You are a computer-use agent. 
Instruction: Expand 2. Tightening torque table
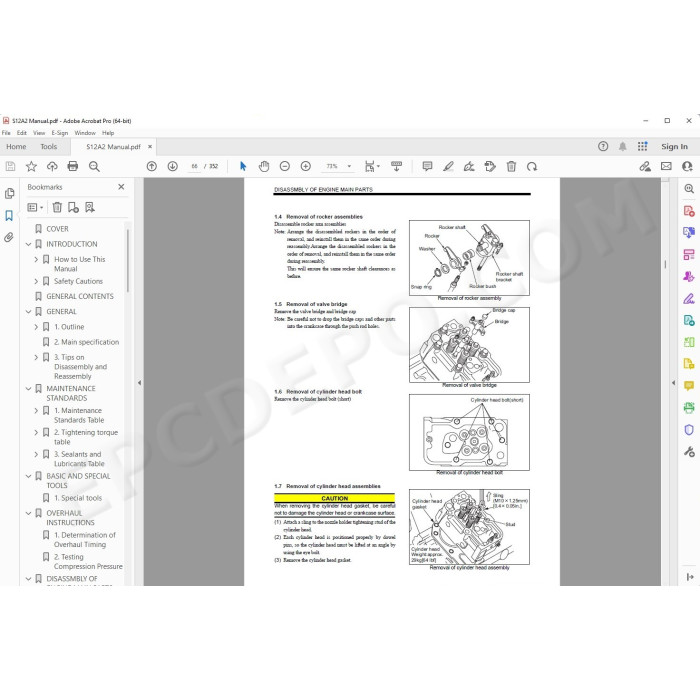36,433
